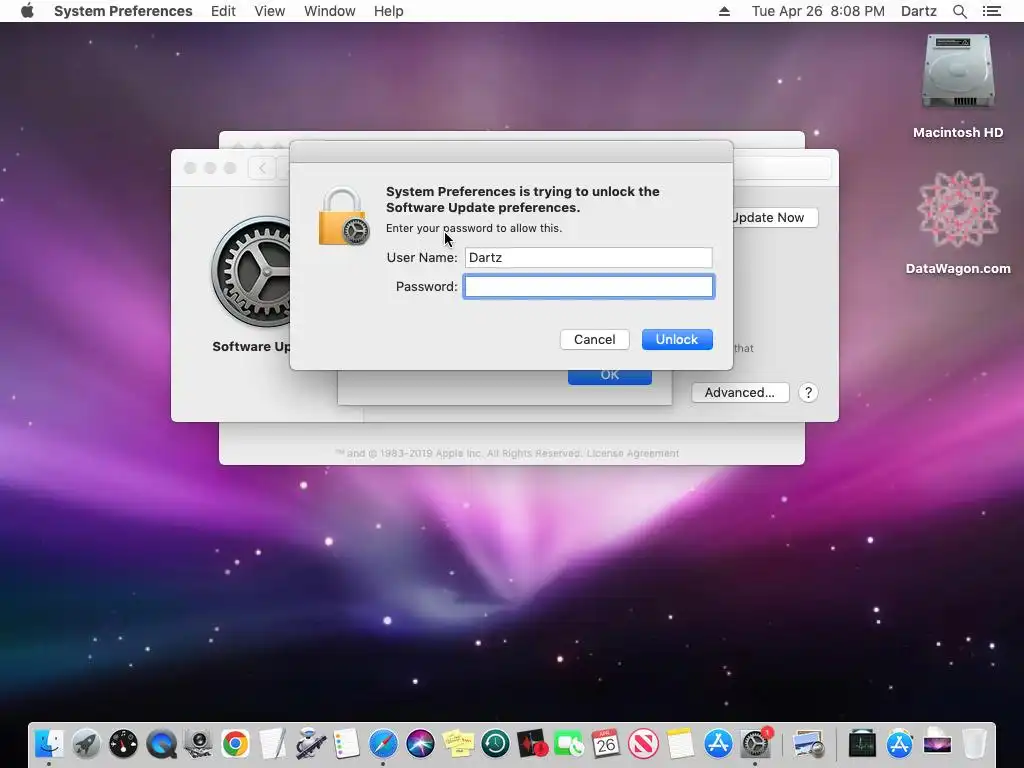The height and width of the screenshot is (768, 1024).
Task: Open the System Preferences application menu
Action: 123,11
